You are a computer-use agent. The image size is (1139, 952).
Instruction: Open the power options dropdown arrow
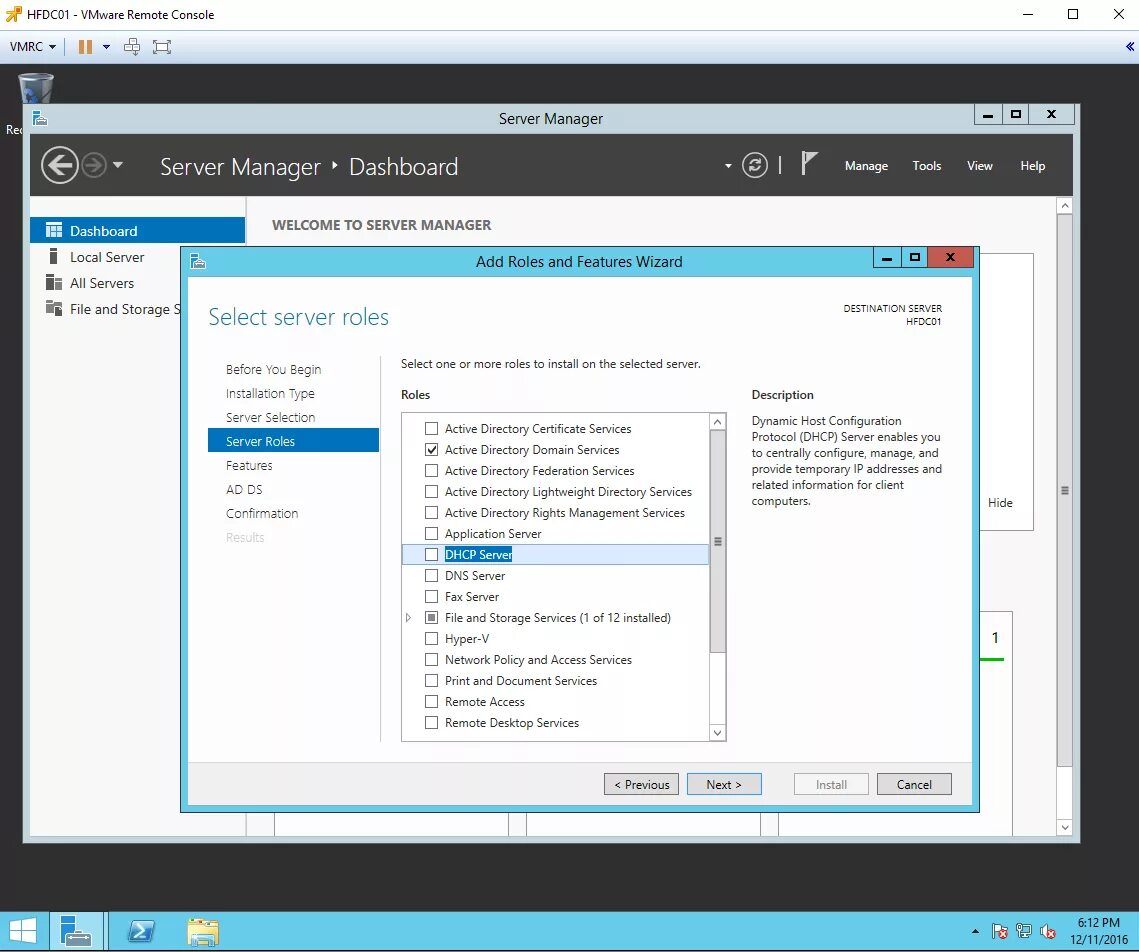[x=106, y=46]
